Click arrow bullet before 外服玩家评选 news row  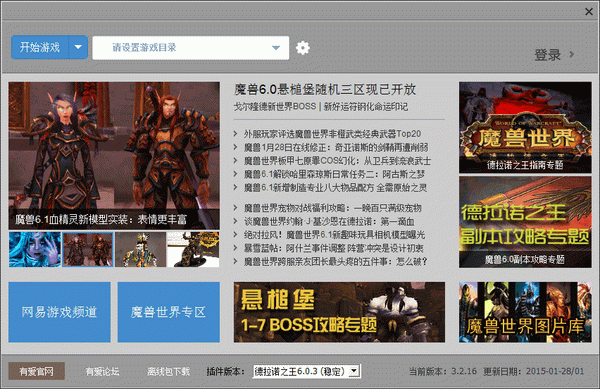(x=236, y=134)
